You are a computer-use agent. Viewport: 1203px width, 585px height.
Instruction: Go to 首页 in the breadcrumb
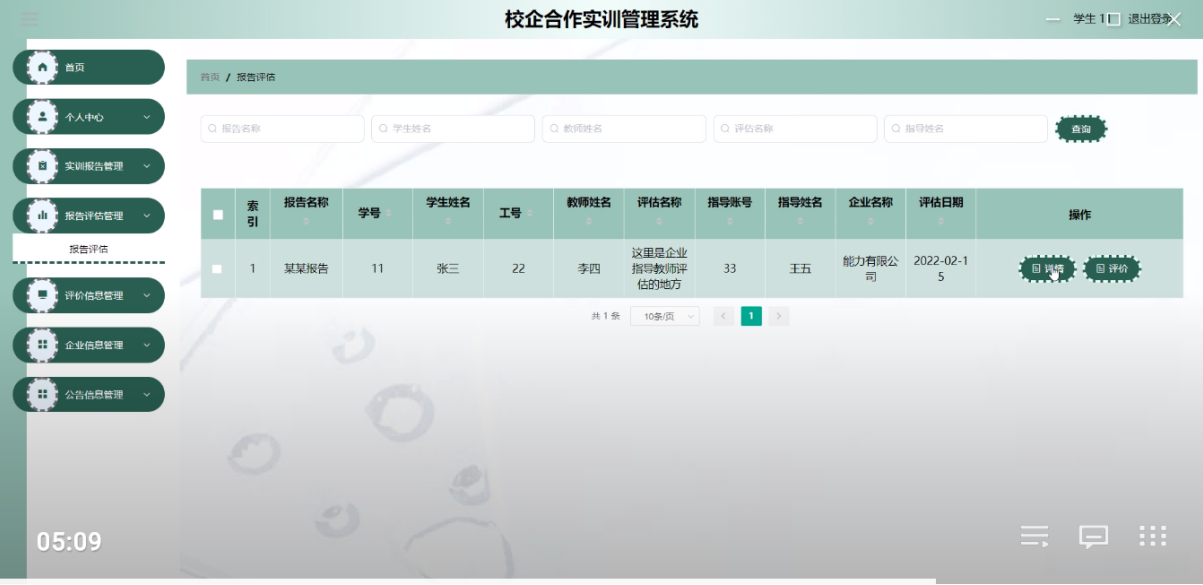[209, 77]
